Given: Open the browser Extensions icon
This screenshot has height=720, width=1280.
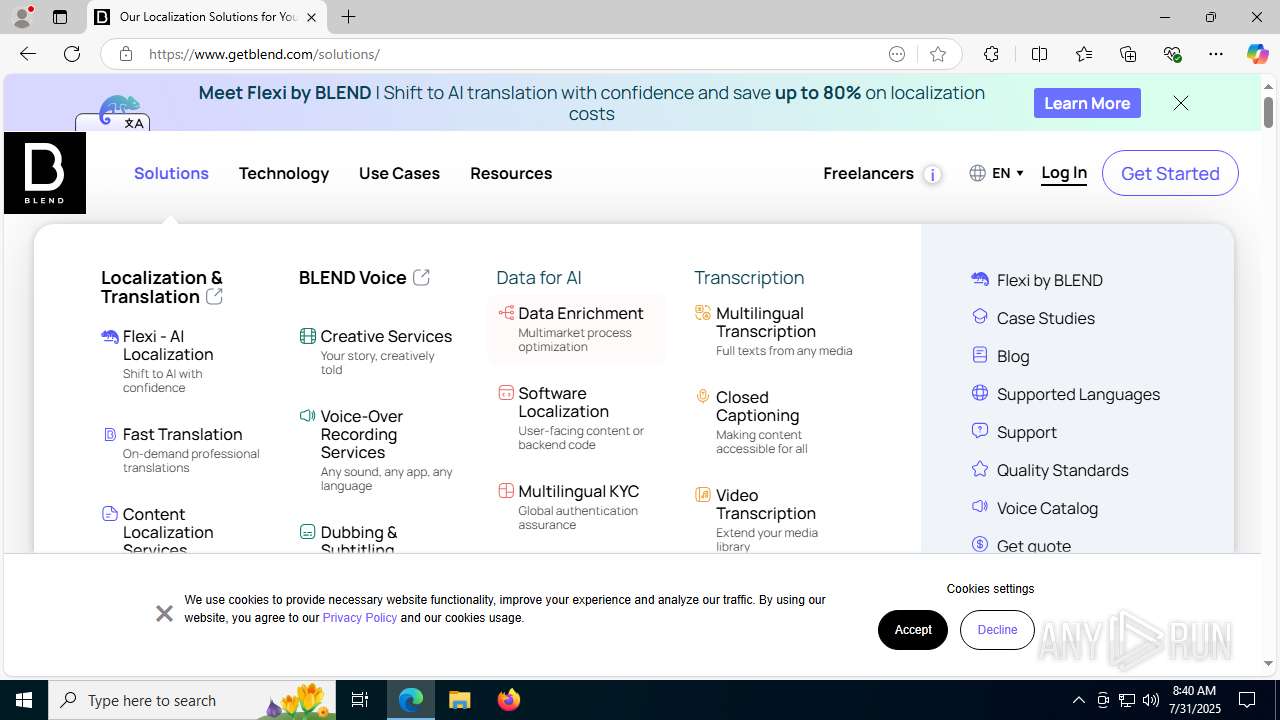Looking at the screenshot, I should pyautogui.click(x=991, y=54).
